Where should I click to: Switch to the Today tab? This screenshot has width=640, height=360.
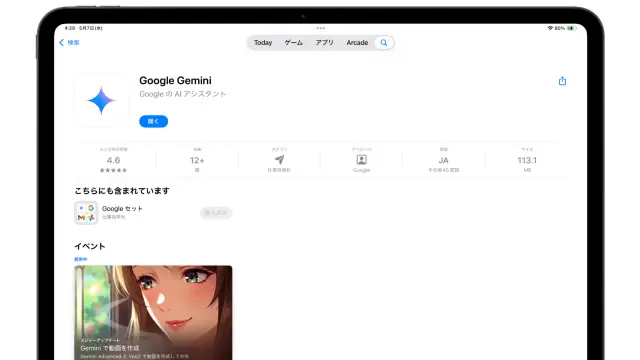click(x=263, y=42)
